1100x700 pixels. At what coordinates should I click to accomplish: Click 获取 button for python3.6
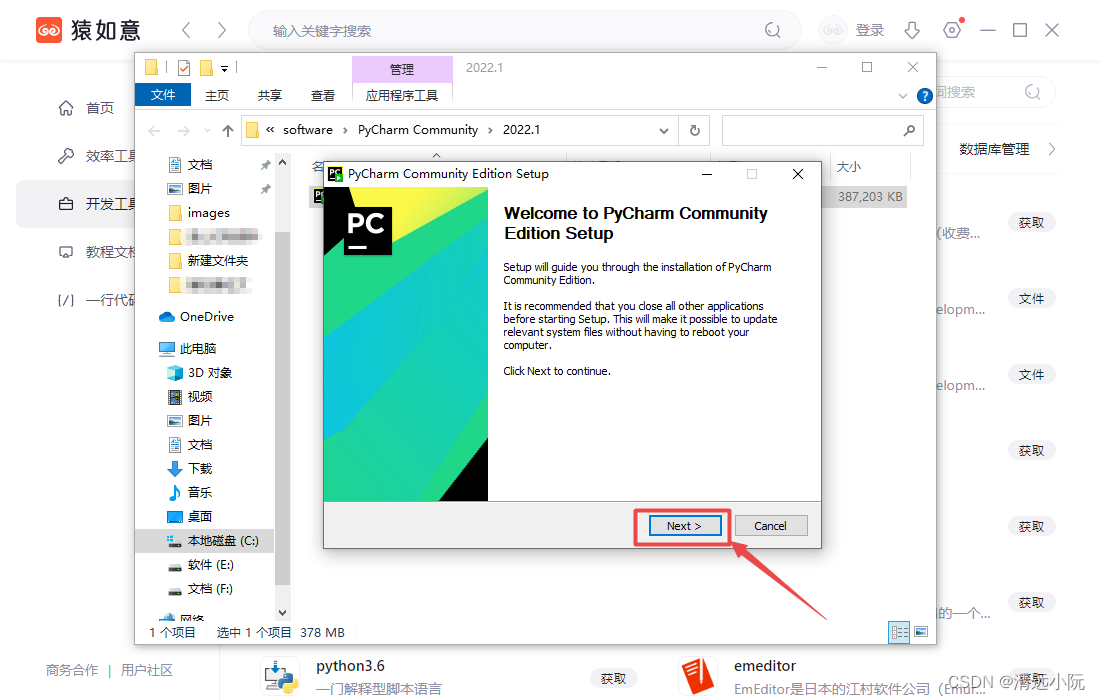[613, 678]
